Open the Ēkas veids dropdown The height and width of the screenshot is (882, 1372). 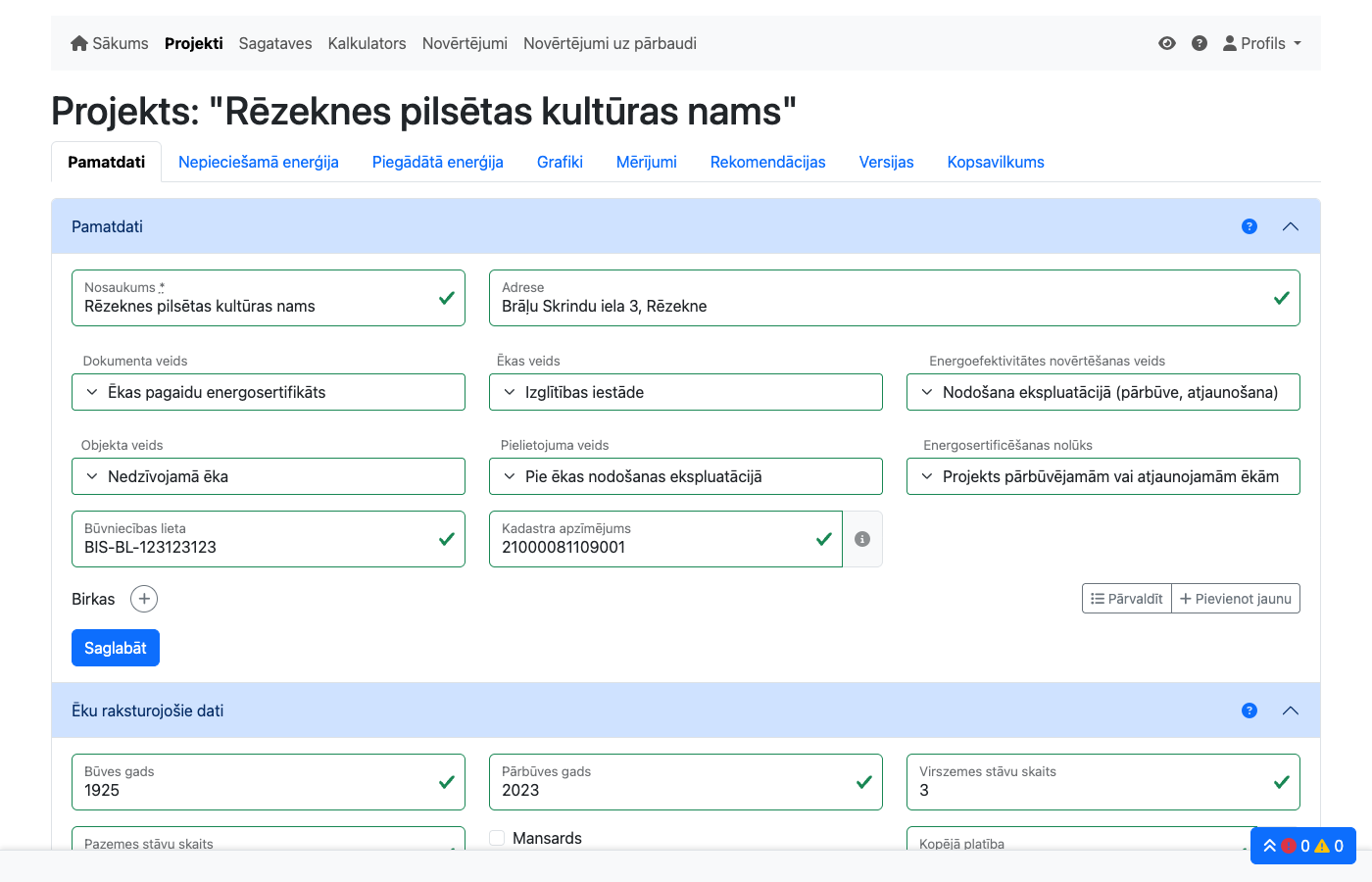(x=685, y=392)
